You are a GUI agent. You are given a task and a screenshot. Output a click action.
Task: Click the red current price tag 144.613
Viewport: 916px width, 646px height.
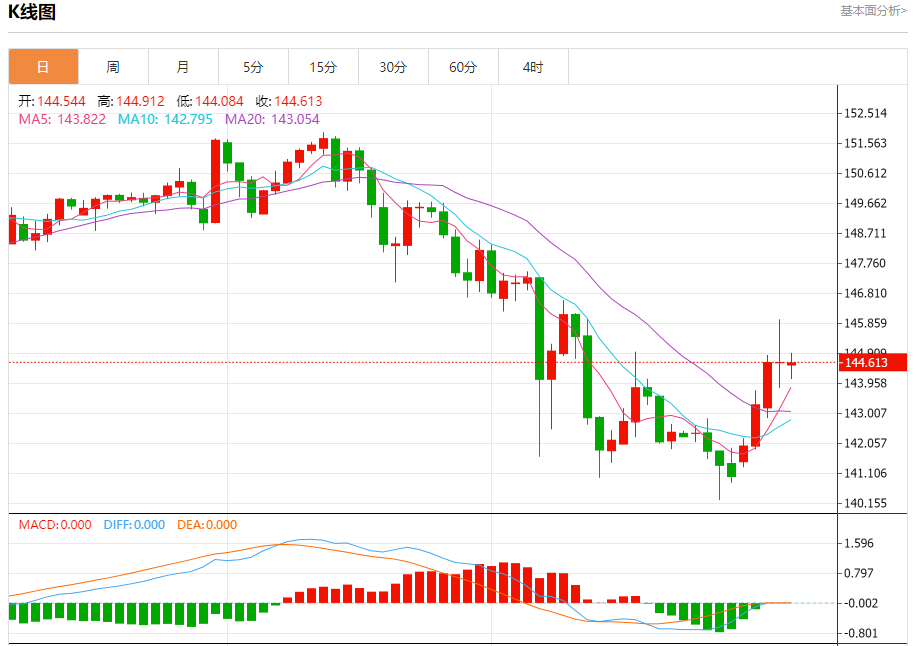(873, 363)
